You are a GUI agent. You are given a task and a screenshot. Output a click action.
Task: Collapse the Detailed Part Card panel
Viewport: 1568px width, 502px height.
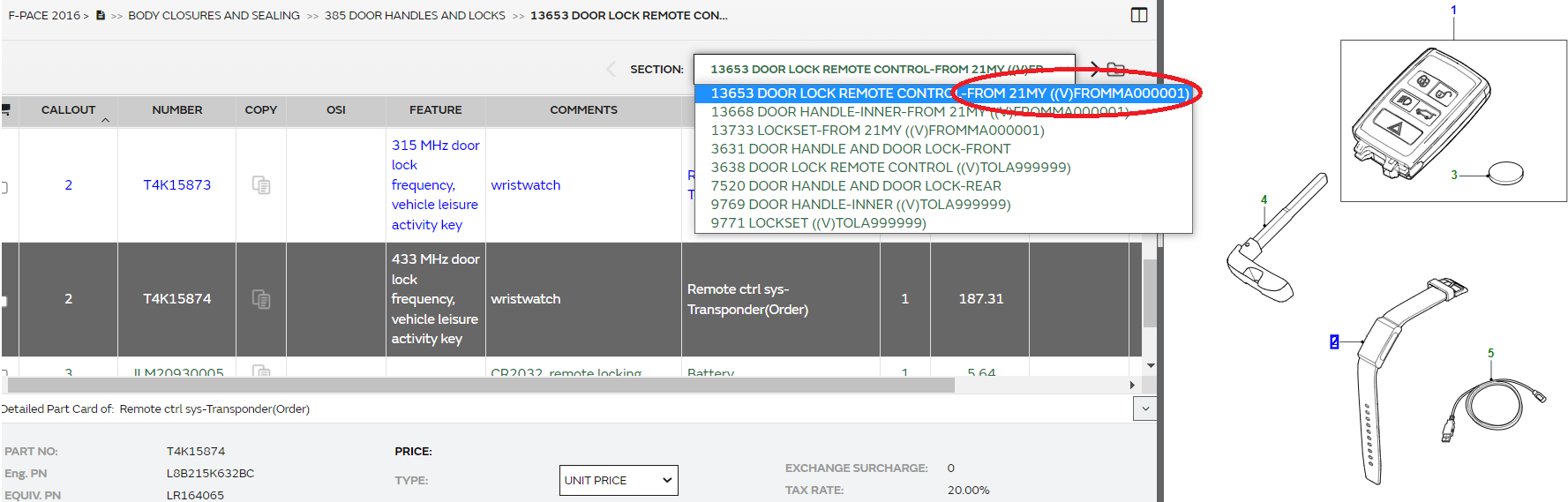1144,408
